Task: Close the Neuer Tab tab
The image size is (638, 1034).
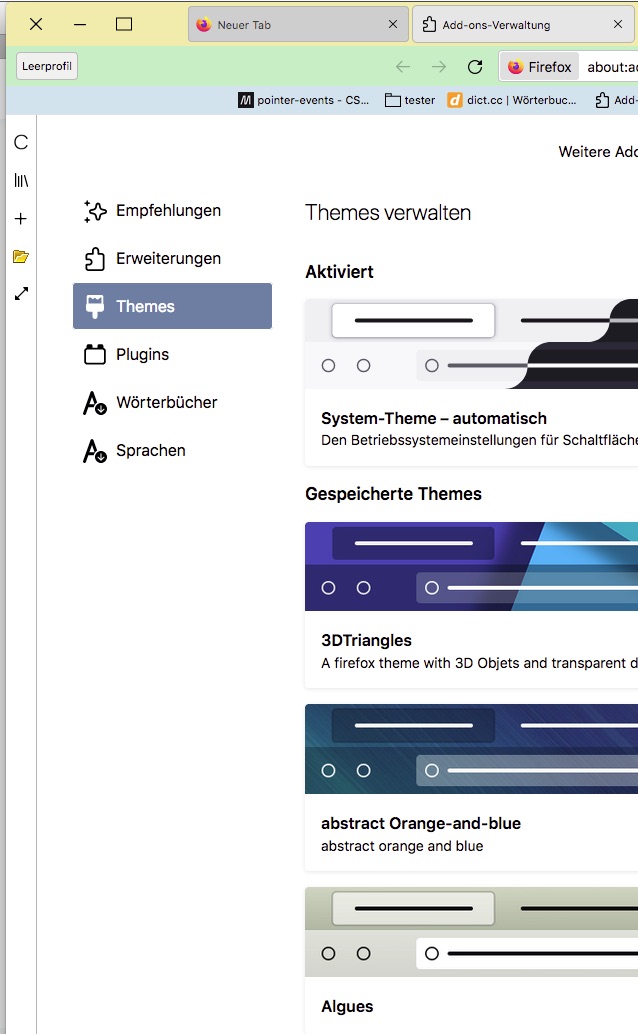Action: coord(393,25)
